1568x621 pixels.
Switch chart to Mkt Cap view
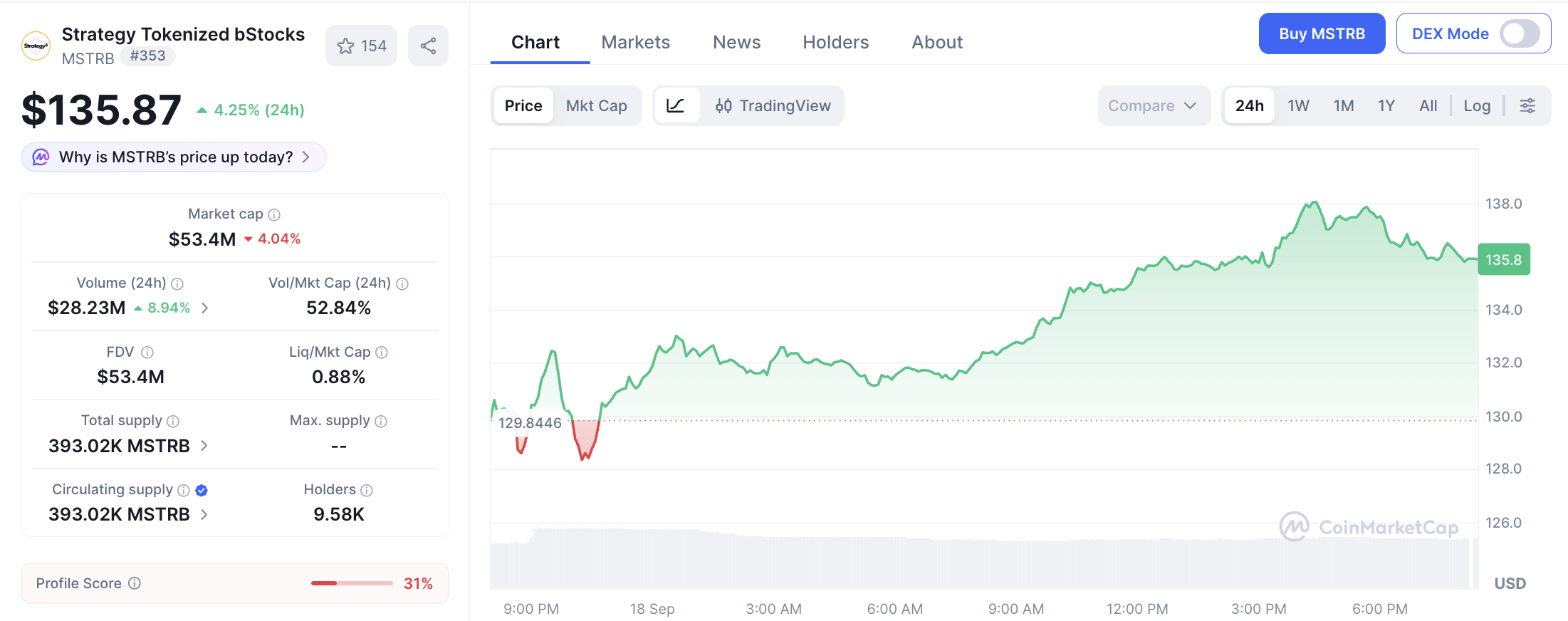[x=597, y=106]
